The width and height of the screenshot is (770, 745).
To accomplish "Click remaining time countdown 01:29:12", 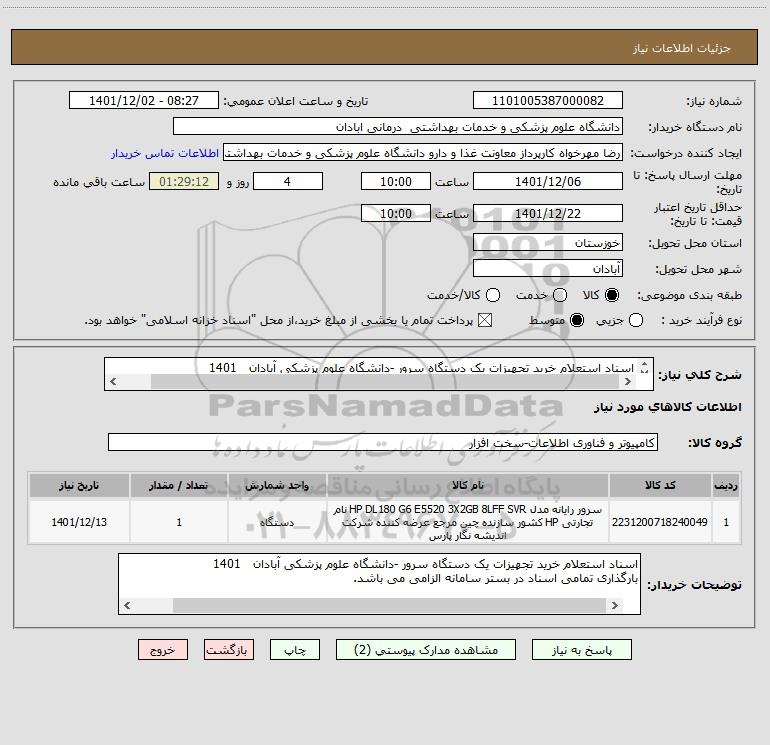I will click(184, 181).
